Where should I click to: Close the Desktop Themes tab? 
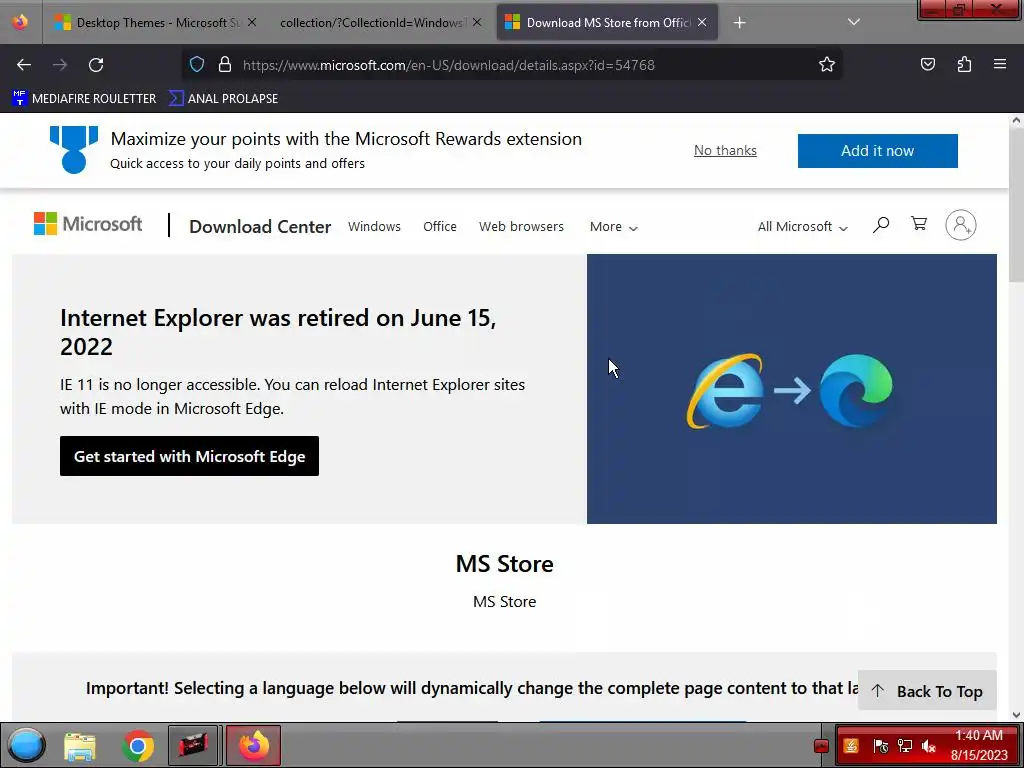pos(251,22)
